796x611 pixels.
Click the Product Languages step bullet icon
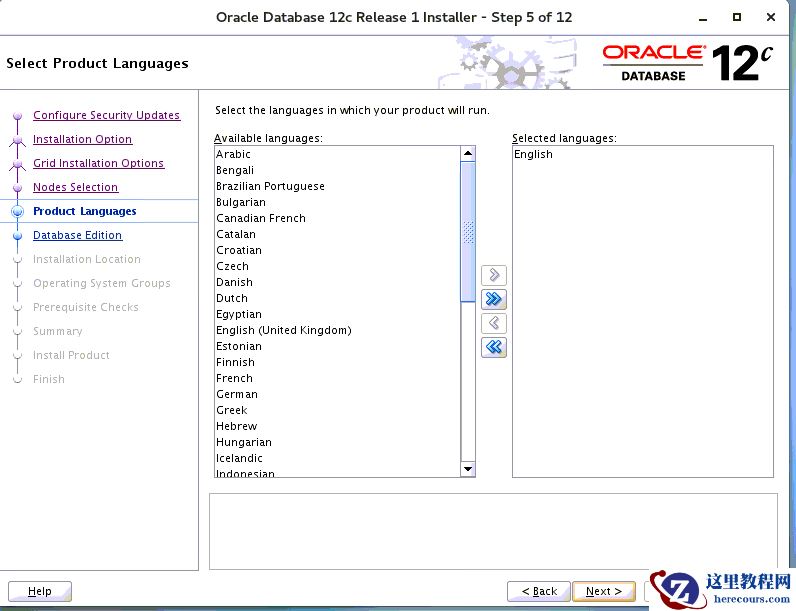[18, 212]
